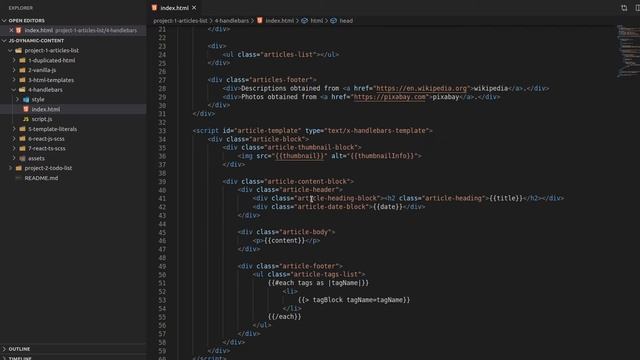Collapse the project-1-articles-list folder chevron
Viewport: 640px width, 360px height.
pyautogui.click(x=10, y=51)
